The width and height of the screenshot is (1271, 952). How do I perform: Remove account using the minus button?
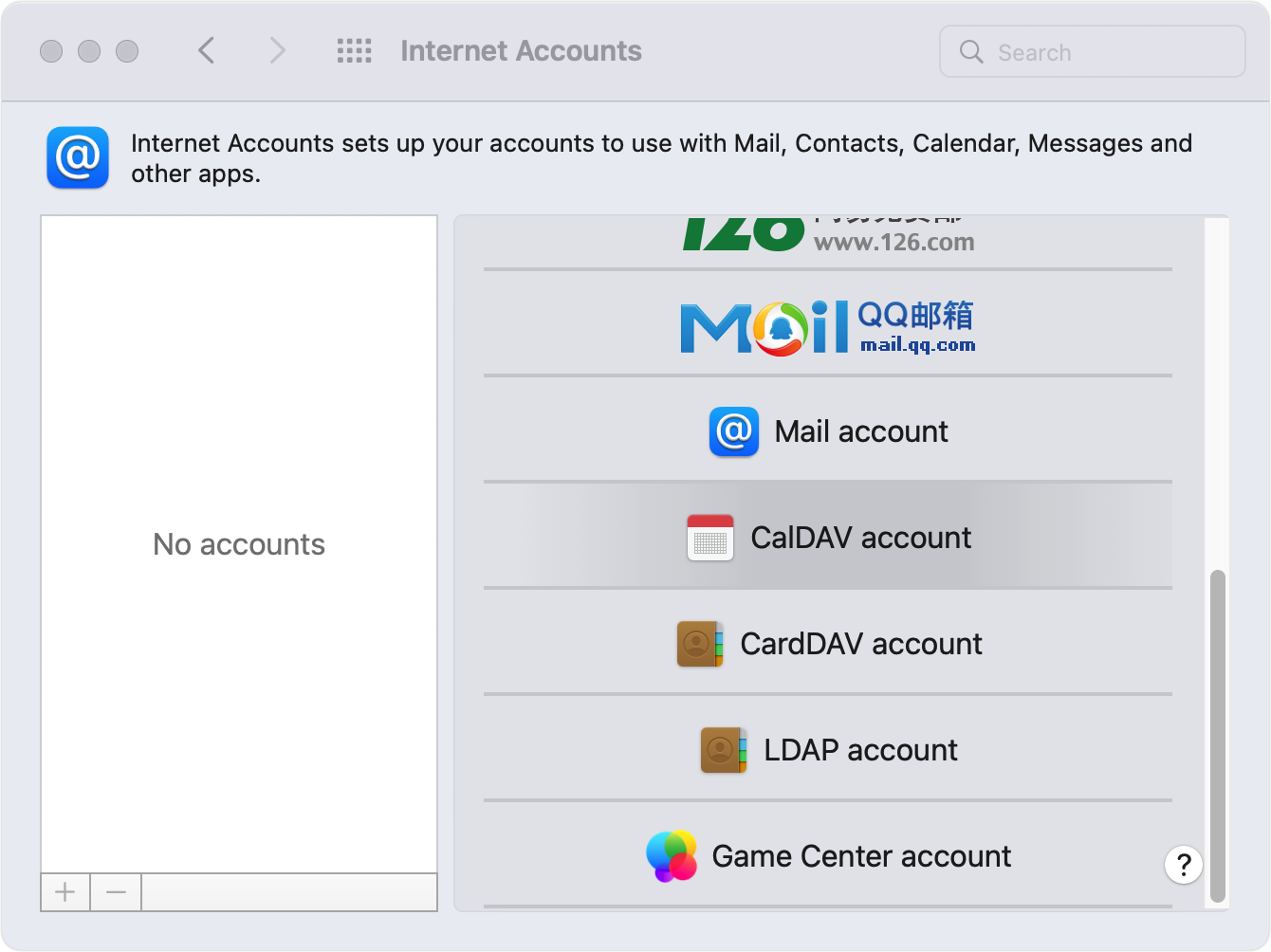116,892
